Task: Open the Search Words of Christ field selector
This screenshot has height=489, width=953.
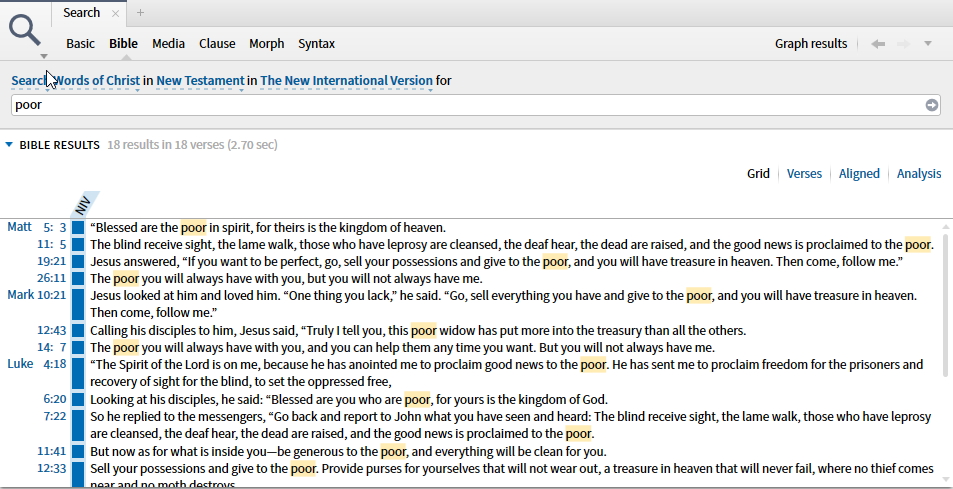Action: (x=75, y=81)
